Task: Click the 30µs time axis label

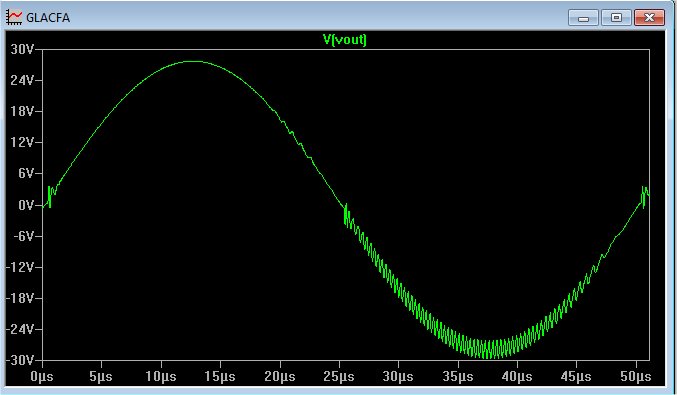Action: (x=399, y=377)
